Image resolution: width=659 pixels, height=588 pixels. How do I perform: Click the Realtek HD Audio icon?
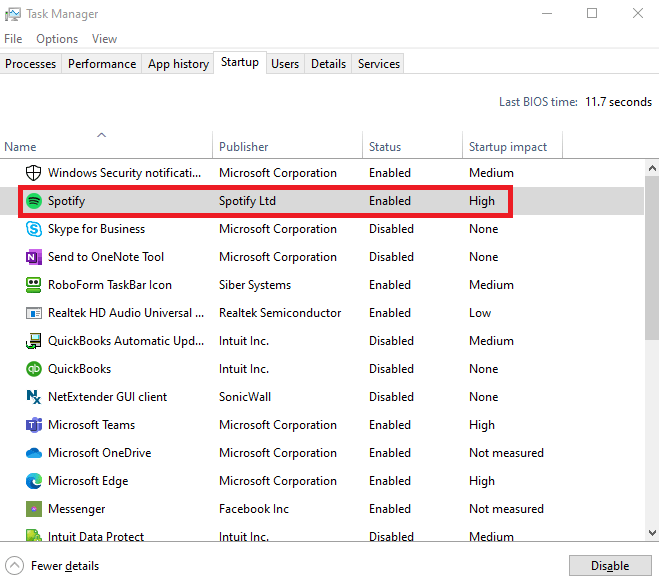[x=34, y=313]
